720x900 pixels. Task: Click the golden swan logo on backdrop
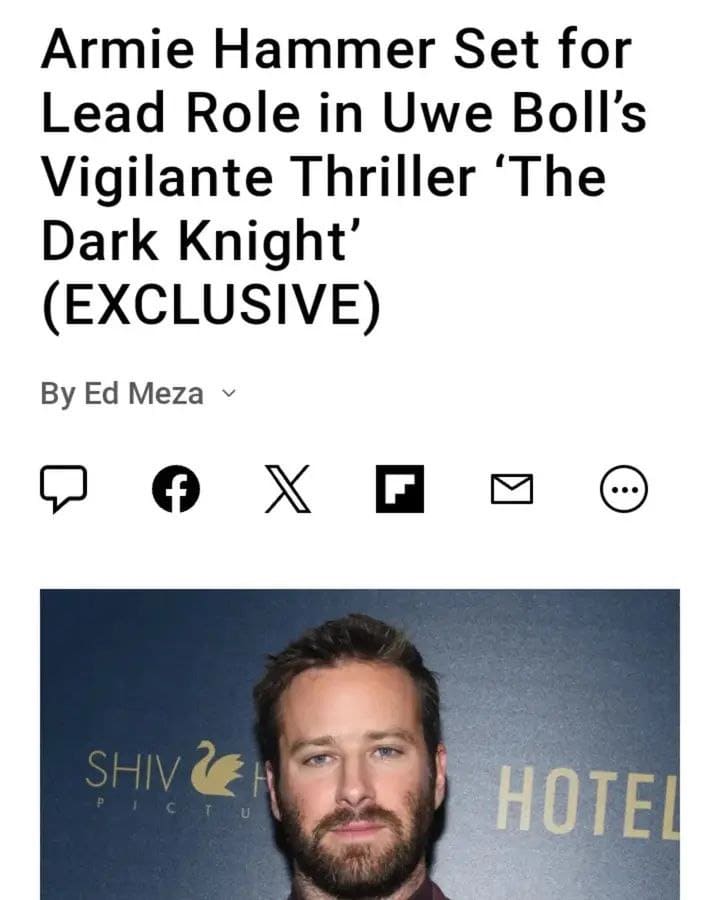(216, 768)
